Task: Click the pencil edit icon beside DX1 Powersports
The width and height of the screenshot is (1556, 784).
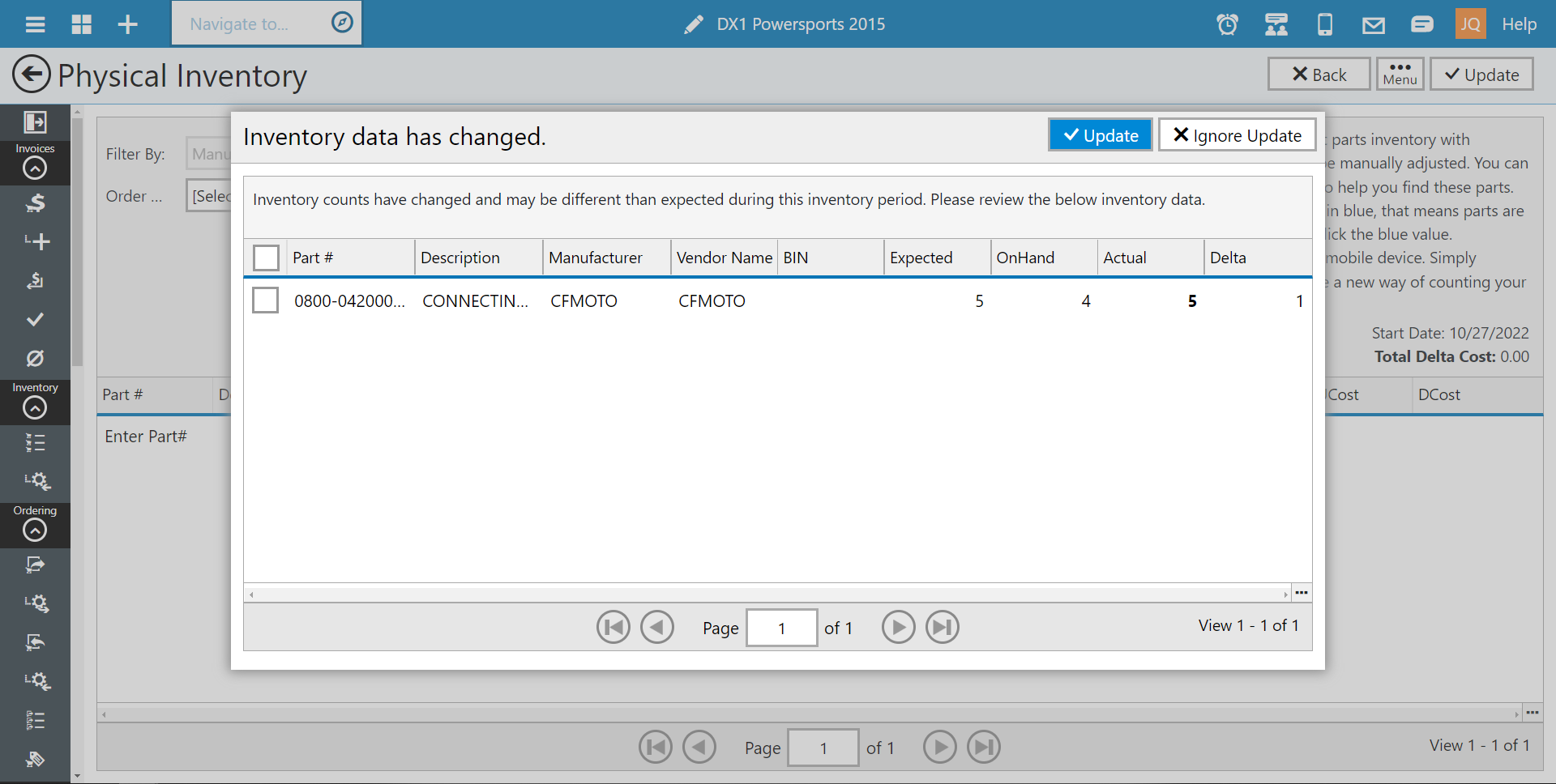Action: click(x=694, y=24)
